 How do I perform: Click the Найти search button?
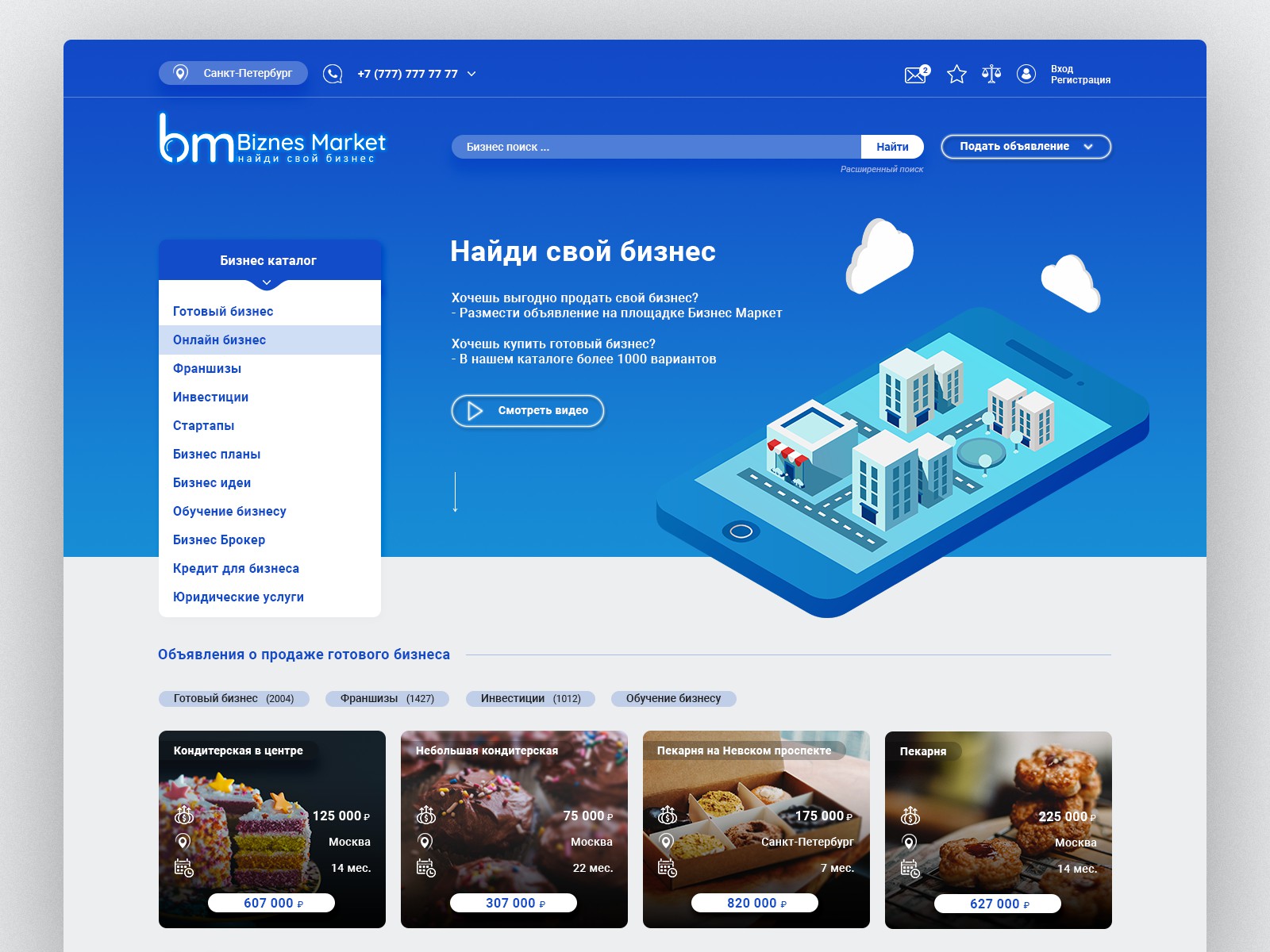892,147
